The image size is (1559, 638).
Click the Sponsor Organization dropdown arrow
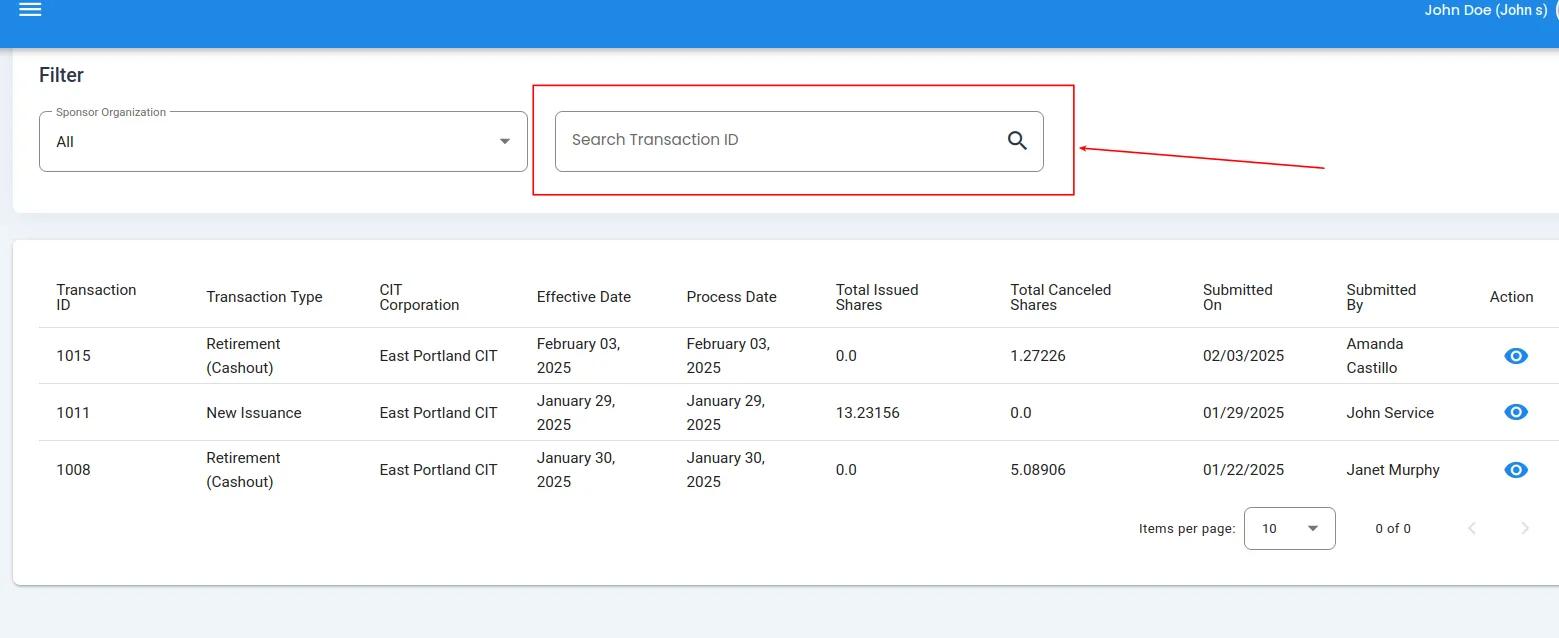505,142
